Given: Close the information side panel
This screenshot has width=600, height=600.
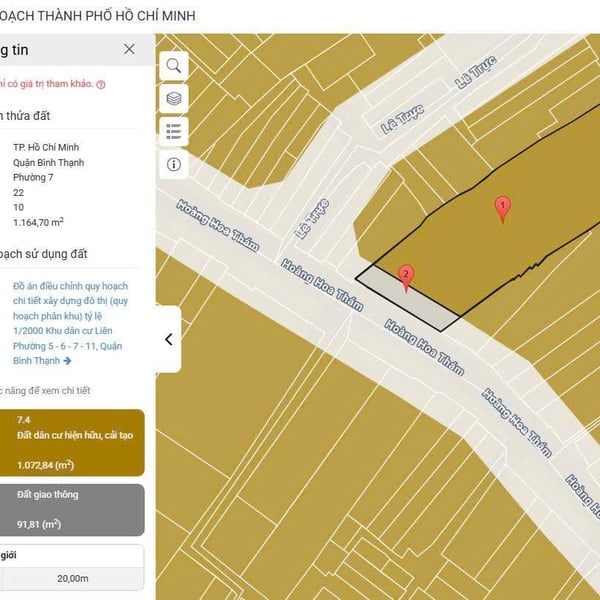Looking at the screenshot, I should [x=129, y=49].
